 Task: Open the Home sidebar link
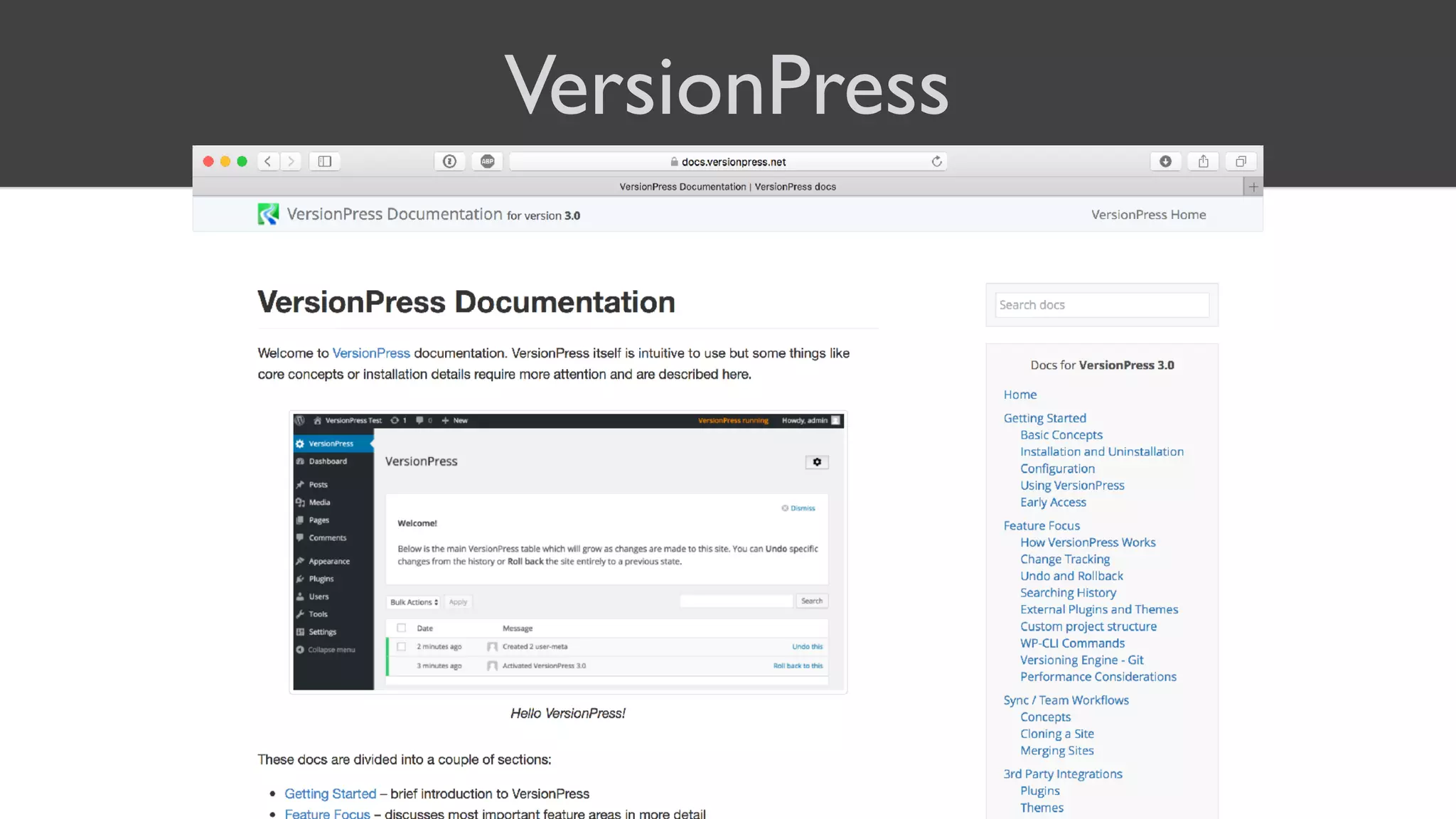click(1019, 395)
